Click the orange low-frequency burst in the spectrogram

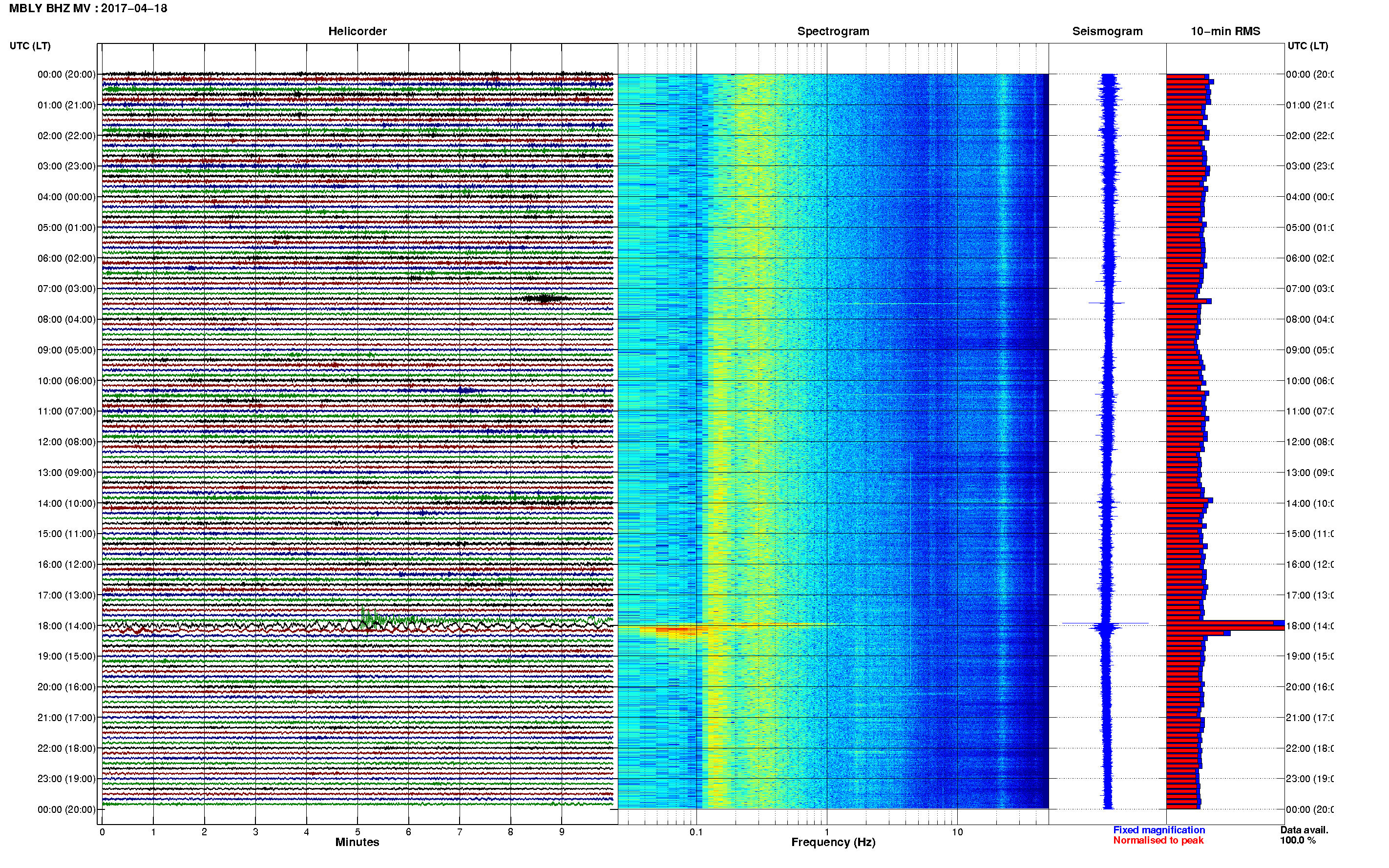point(674,630)
